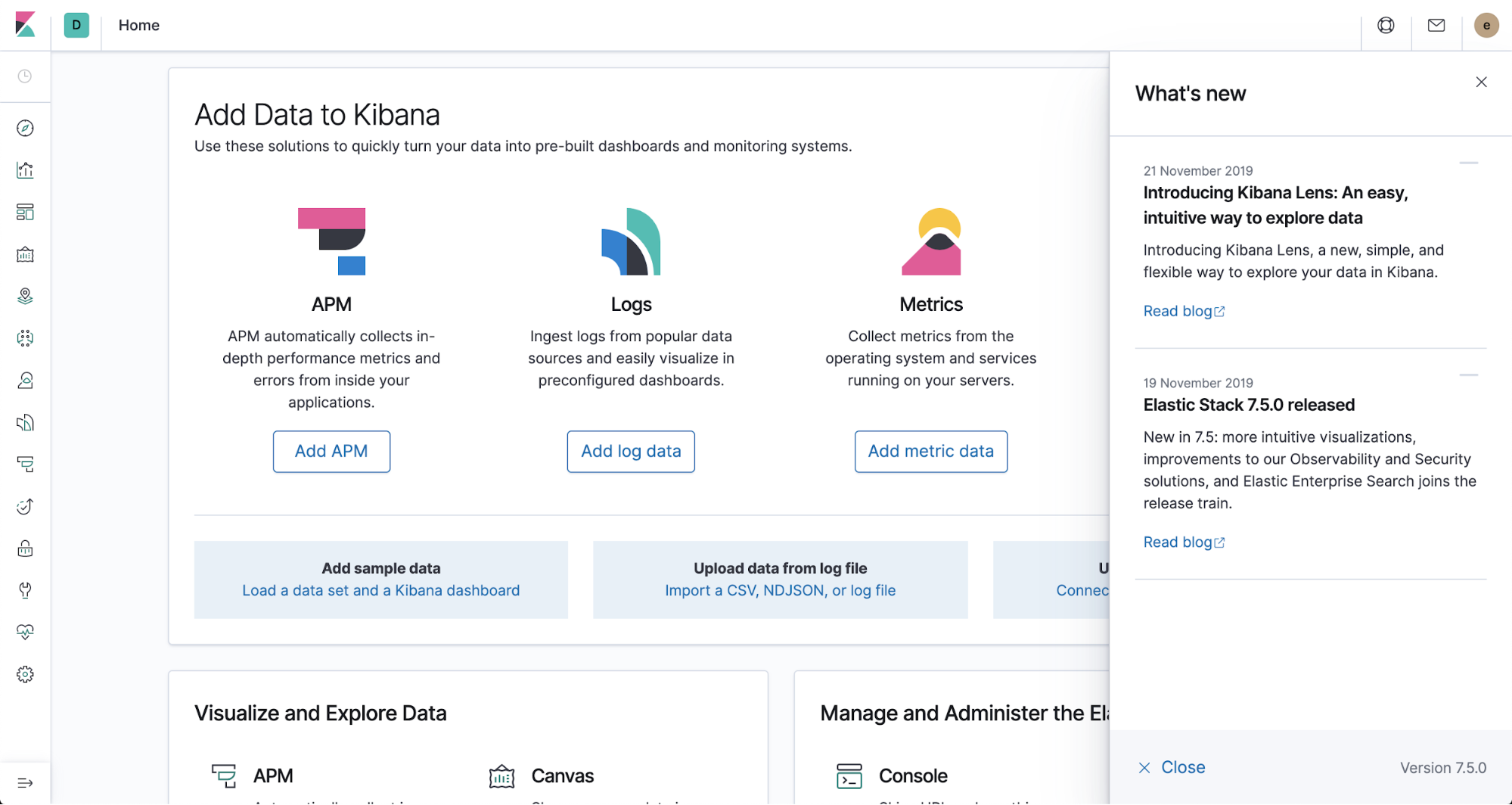Open Machine Learning from the sidebar icon
1512x805 pixels.
pyautogui.click(x=25, y=338)
